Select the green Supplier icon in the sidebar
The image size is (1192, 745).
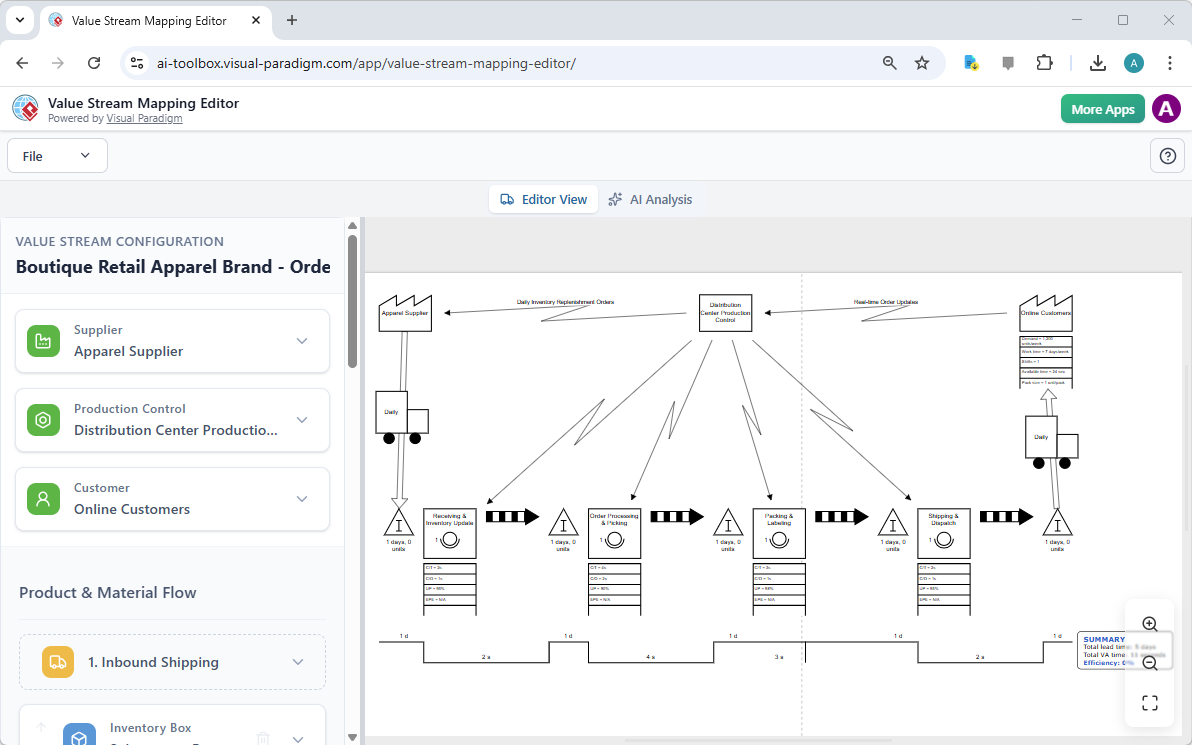(43, 340)
